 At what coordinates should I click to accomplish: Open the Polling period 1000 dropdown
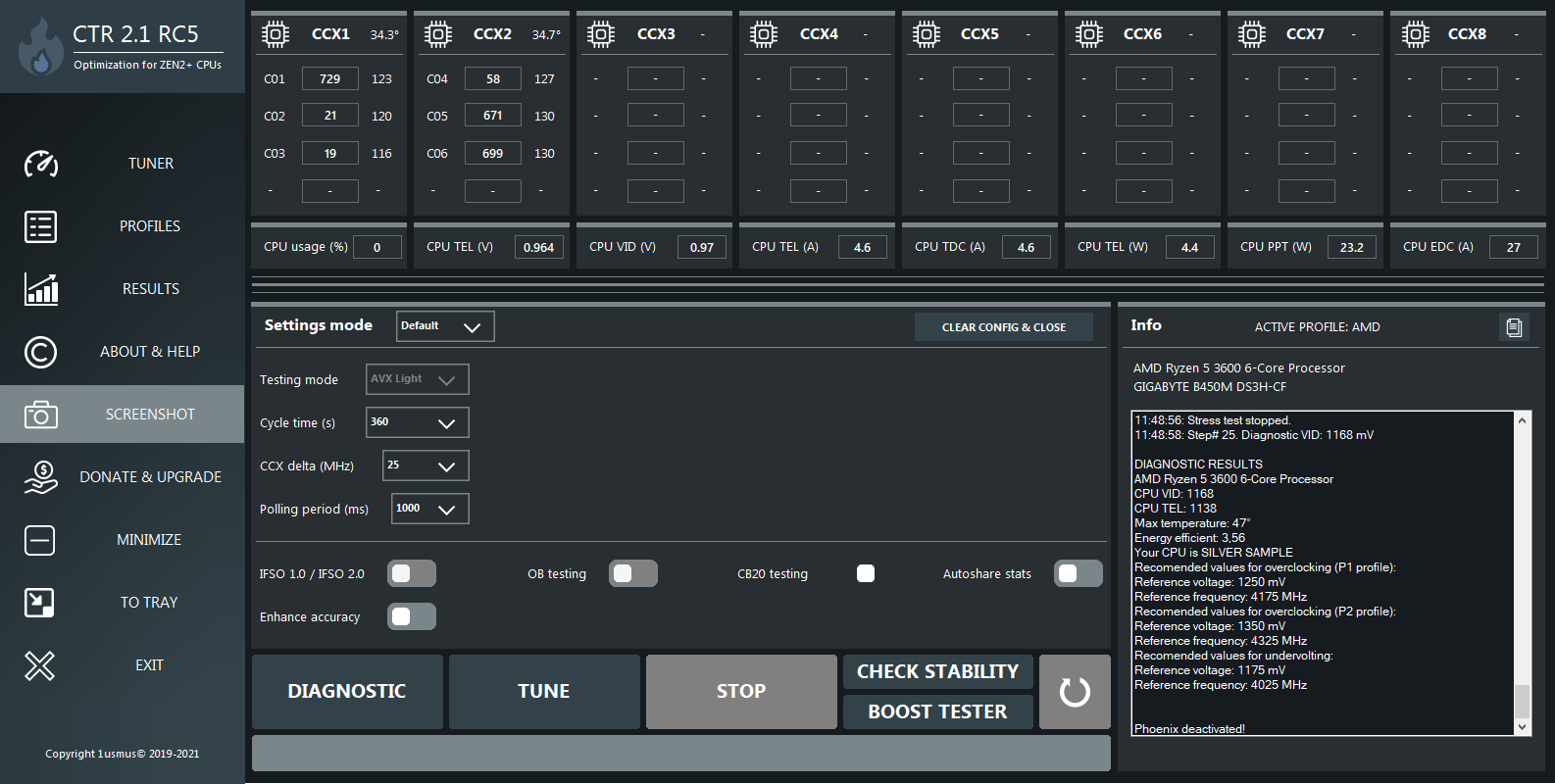pos(430,509)
